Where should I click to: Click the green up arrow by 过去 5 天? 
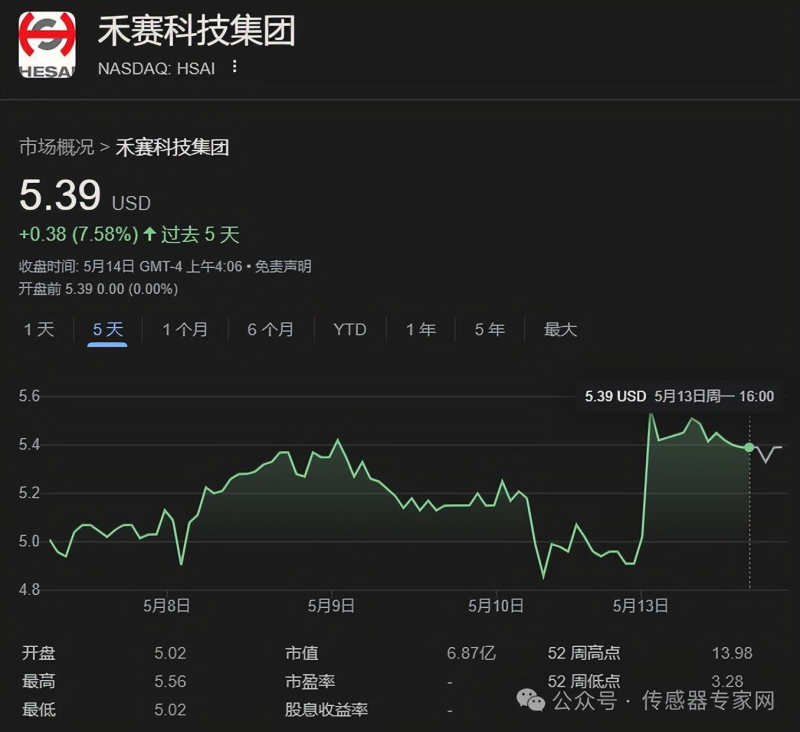point(149,234)
